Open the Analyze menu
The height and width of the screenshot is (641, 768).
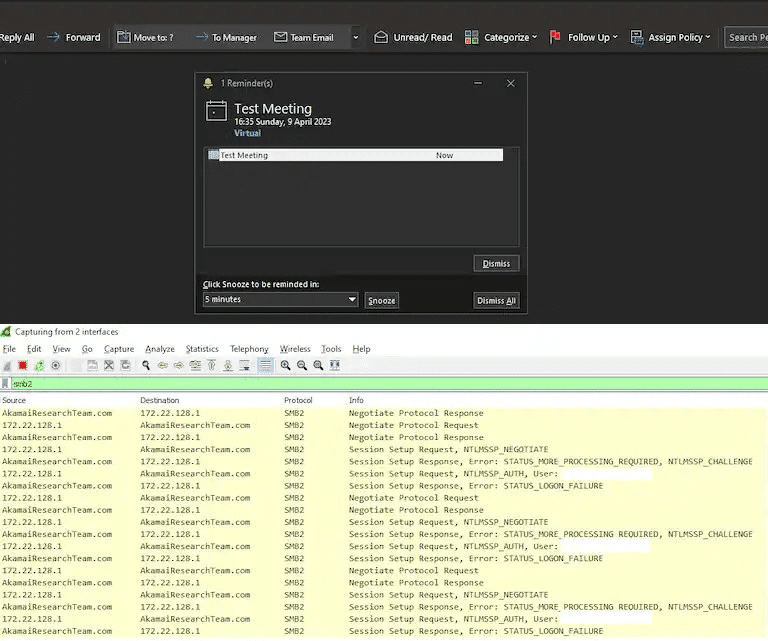coord(160,349)
